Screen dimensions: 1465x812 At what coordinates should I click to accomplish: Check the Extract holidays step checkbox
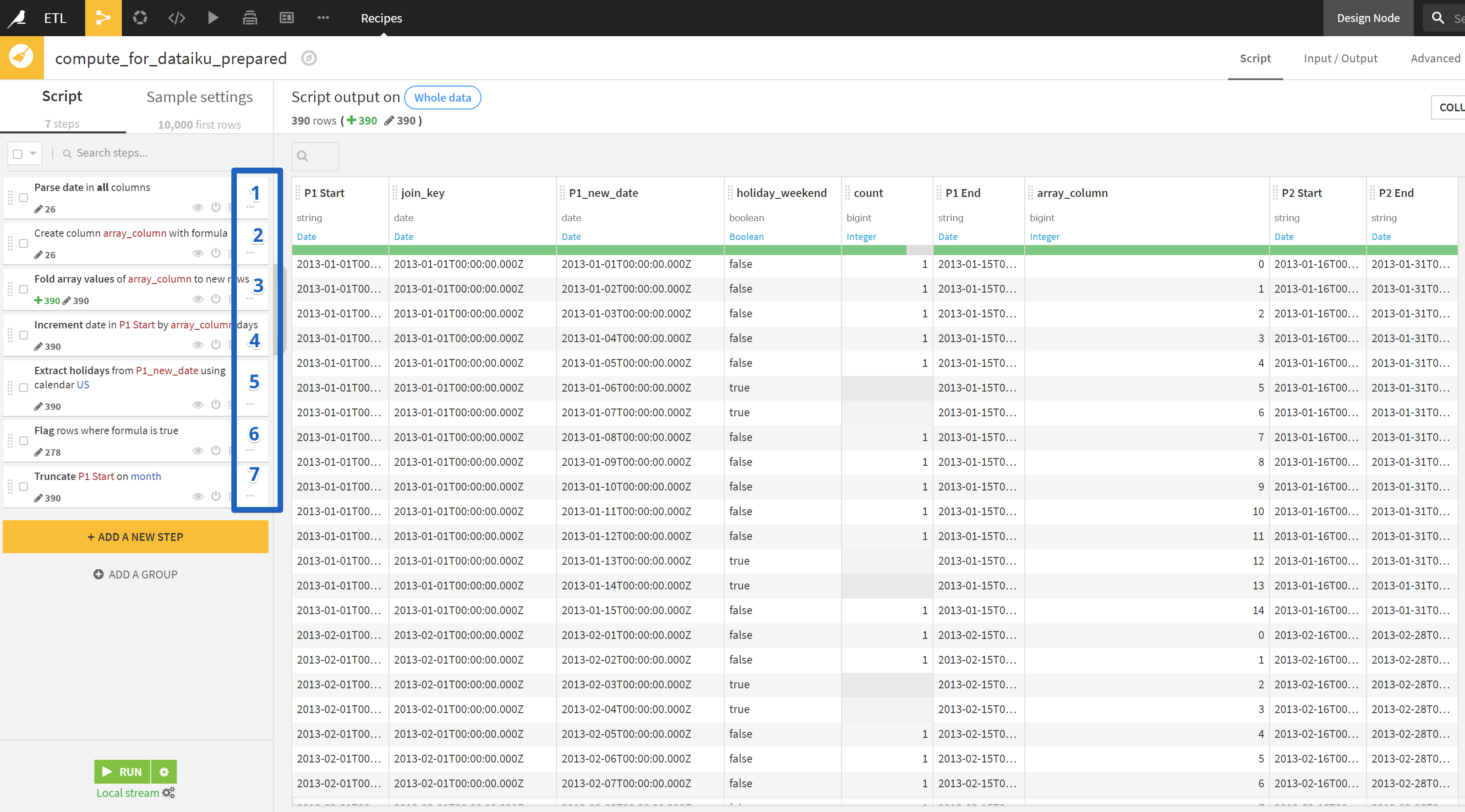point(23,388)
